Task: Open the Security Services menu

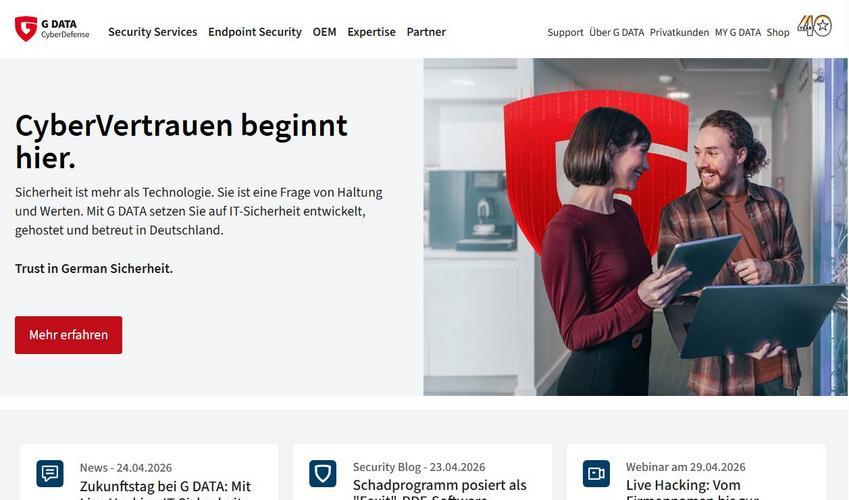Action: (153, 32)
